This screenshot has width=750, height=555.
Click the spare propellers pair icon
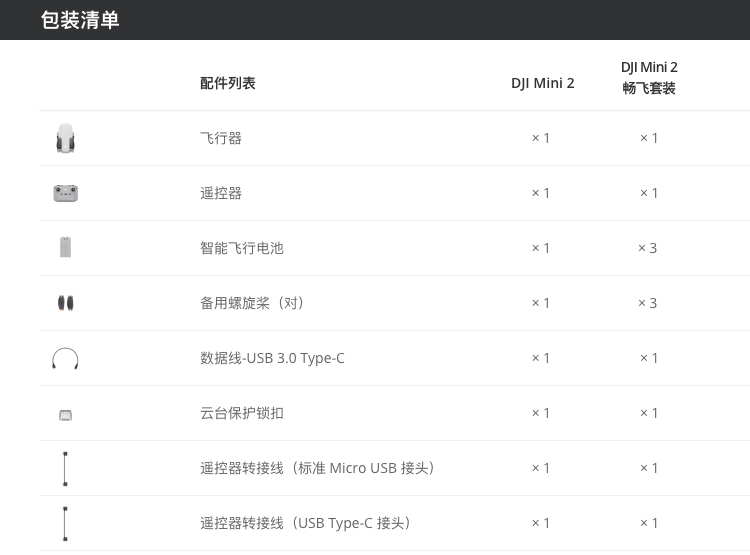tap(66, 303)
